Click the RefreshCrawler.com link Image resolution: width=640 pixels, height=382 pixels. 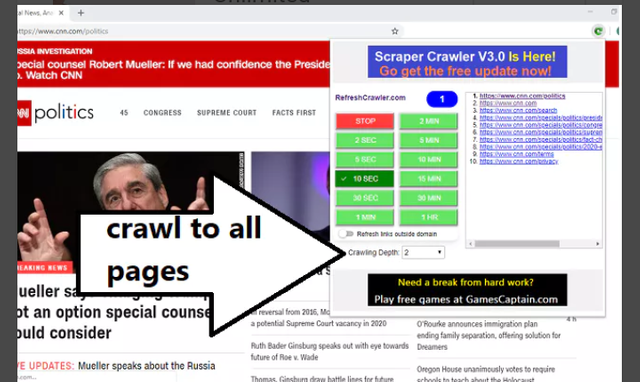[x=370, y=98]
